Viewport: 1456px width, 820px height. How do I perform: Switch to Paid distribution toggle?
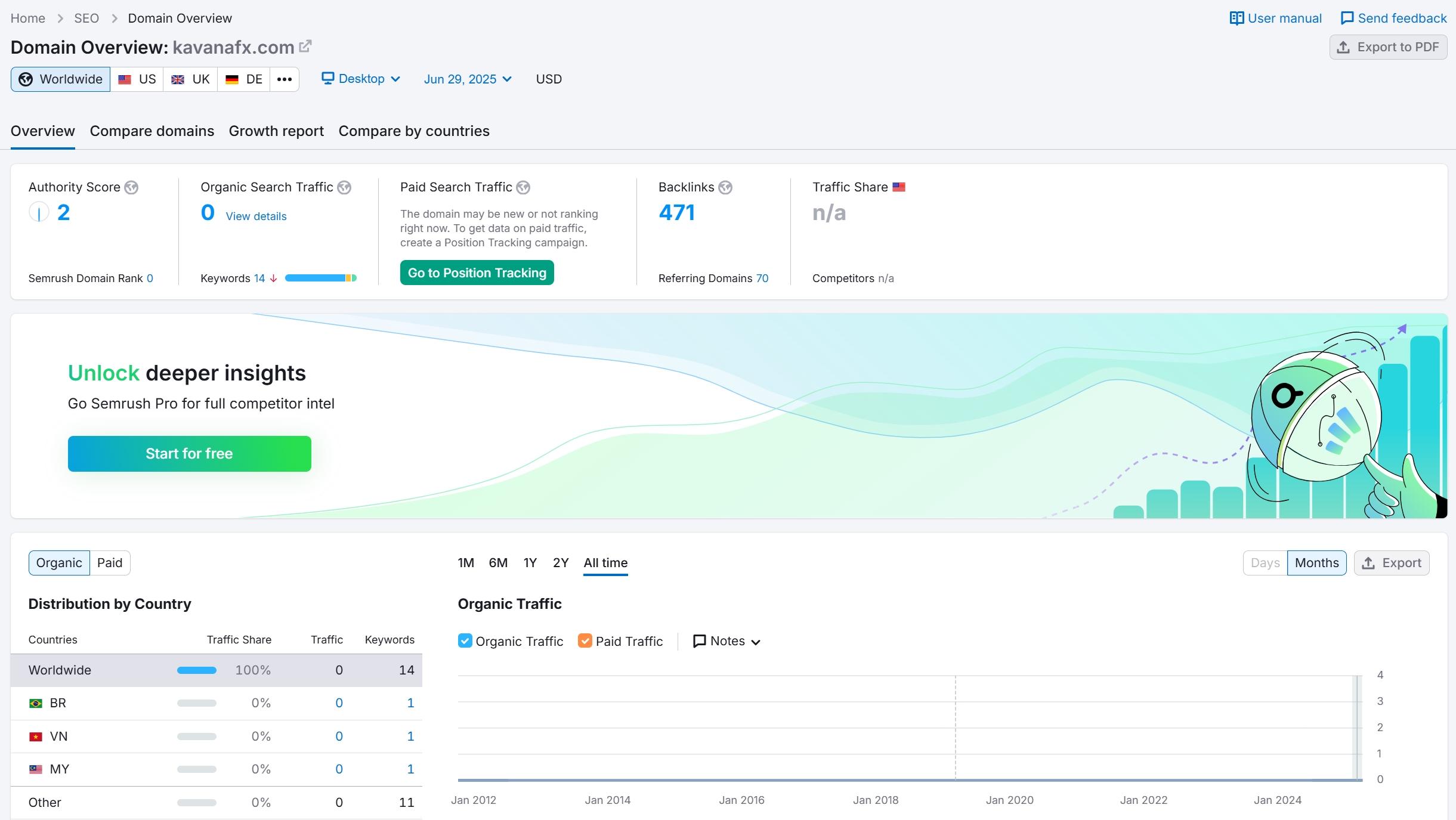[x=110, y=563]
